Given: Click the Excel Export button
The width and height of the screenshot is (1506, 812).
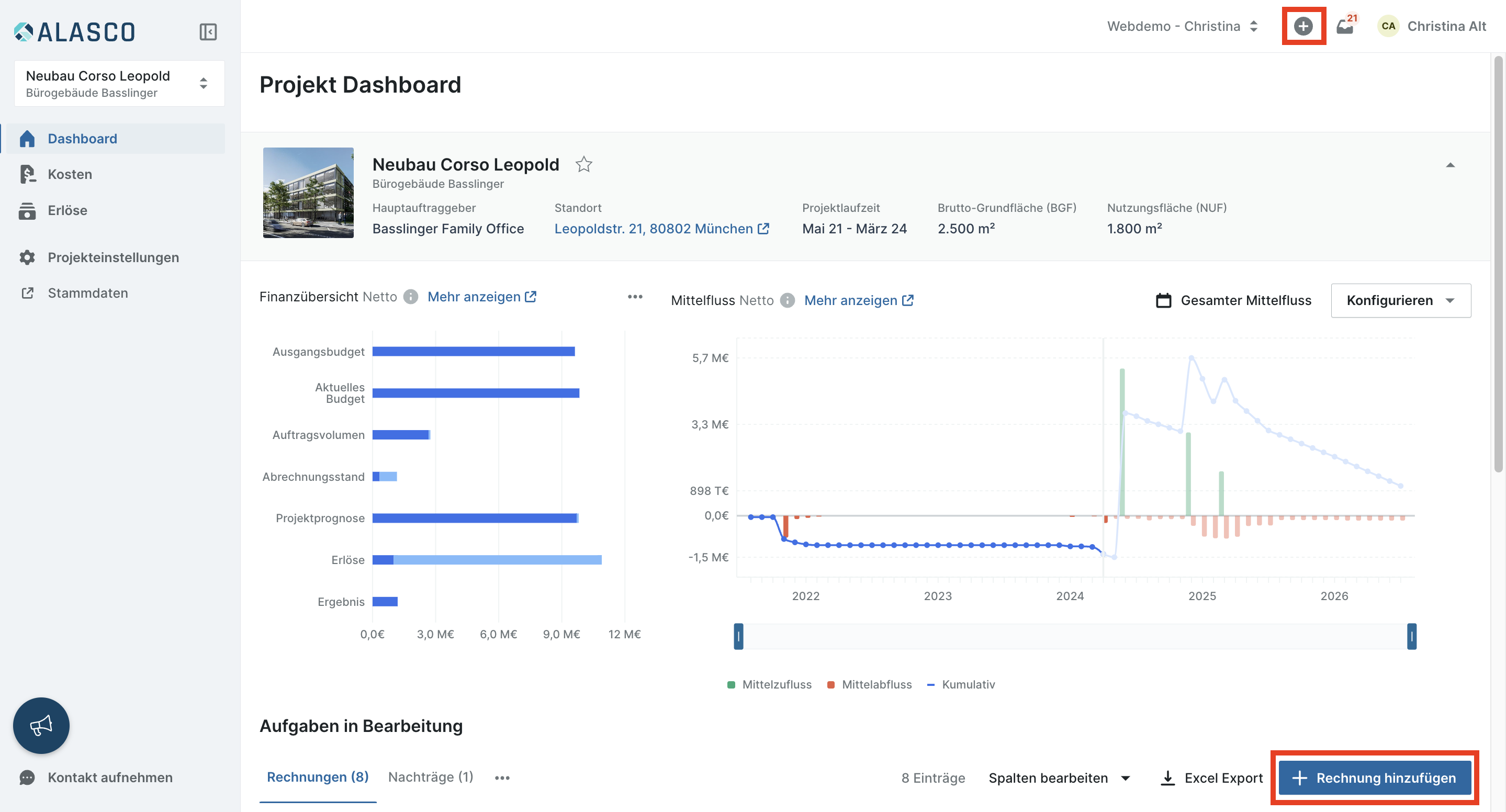Looking at the screenshot, I should click(1211, 778).
